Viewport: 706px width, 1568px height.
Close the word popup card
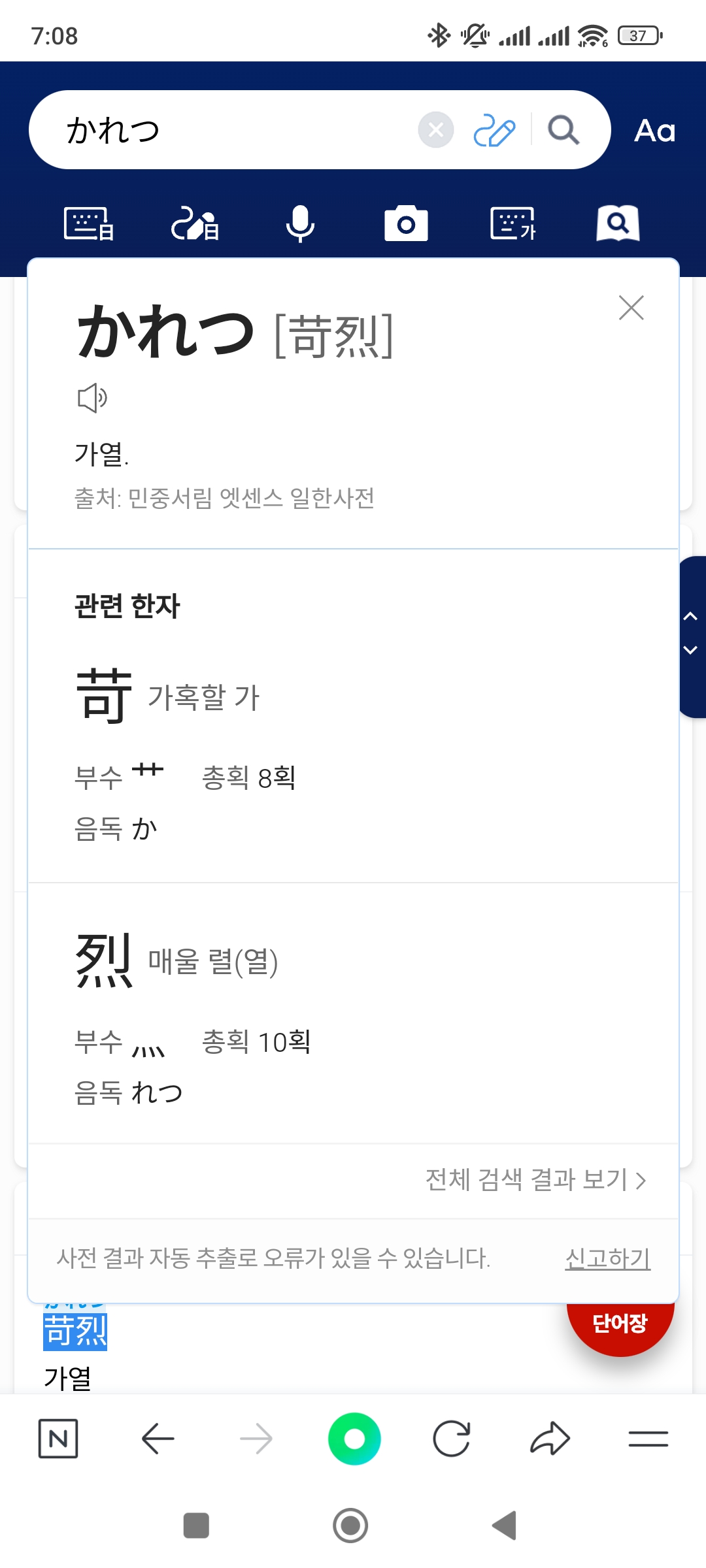coord(631,308)
